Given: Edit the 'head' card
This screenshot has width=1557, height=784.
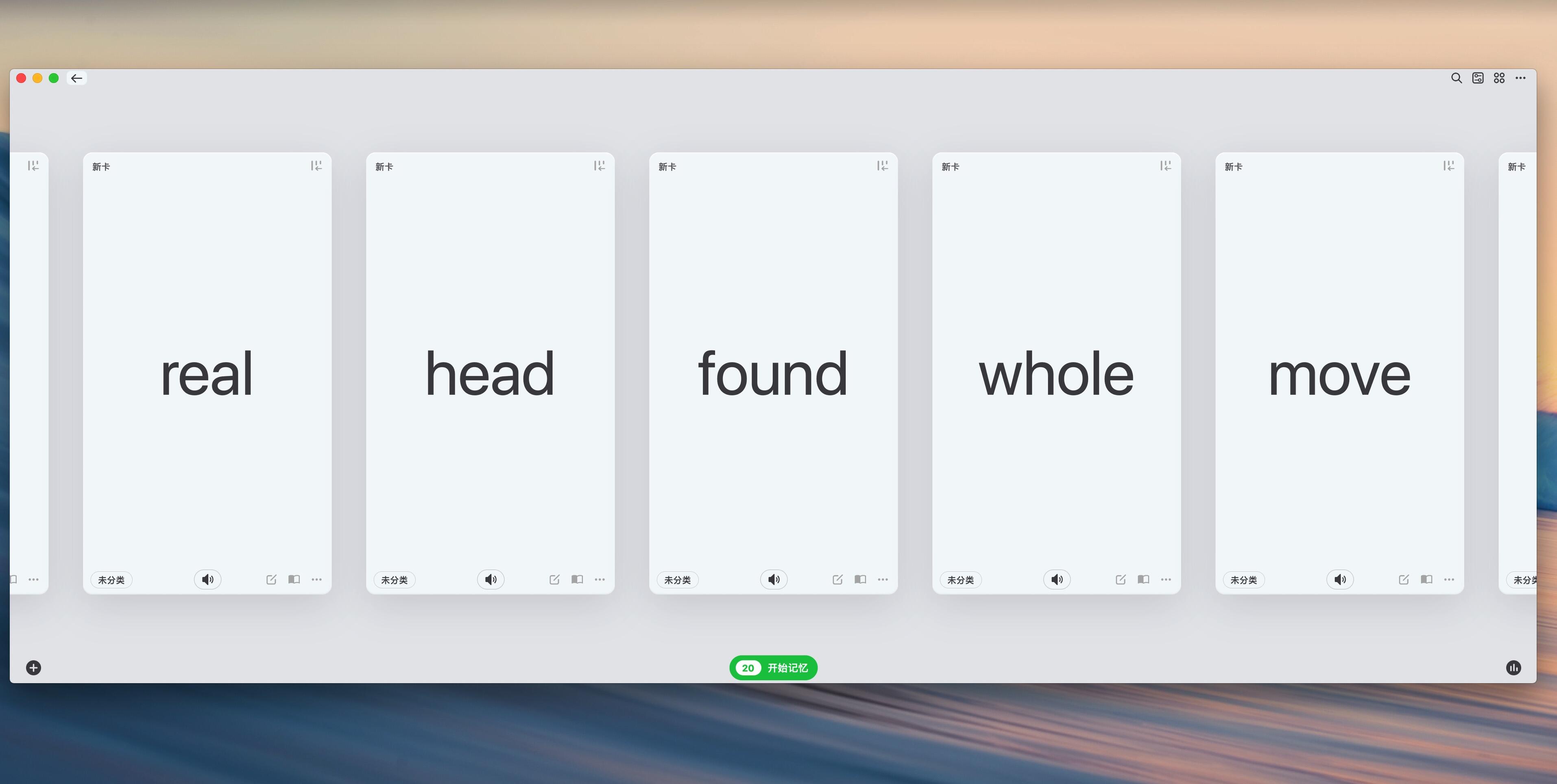Looking at the screenshot, I should 554,579.
